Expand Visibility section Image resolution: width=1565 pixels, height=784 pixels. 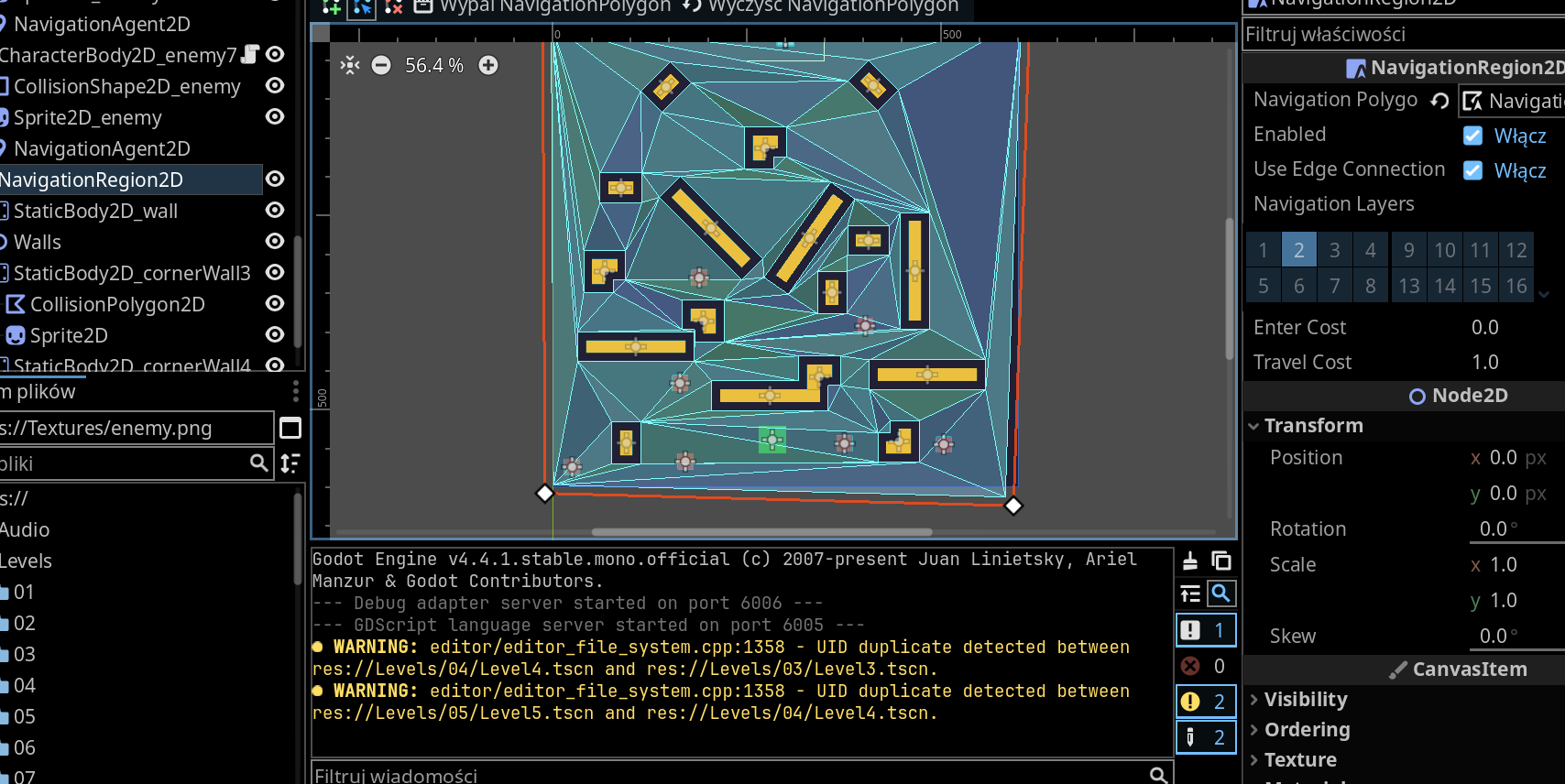coord(1298,699)
